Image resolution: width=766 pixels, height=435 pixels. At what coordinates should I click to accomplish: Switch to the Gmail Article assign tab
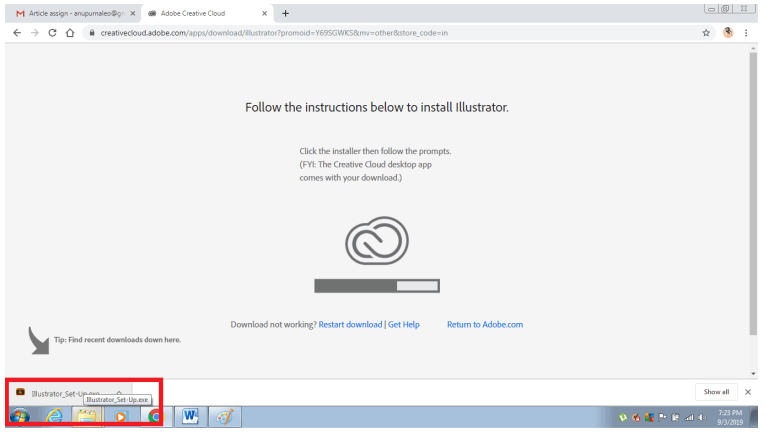(x=70, y=13)
